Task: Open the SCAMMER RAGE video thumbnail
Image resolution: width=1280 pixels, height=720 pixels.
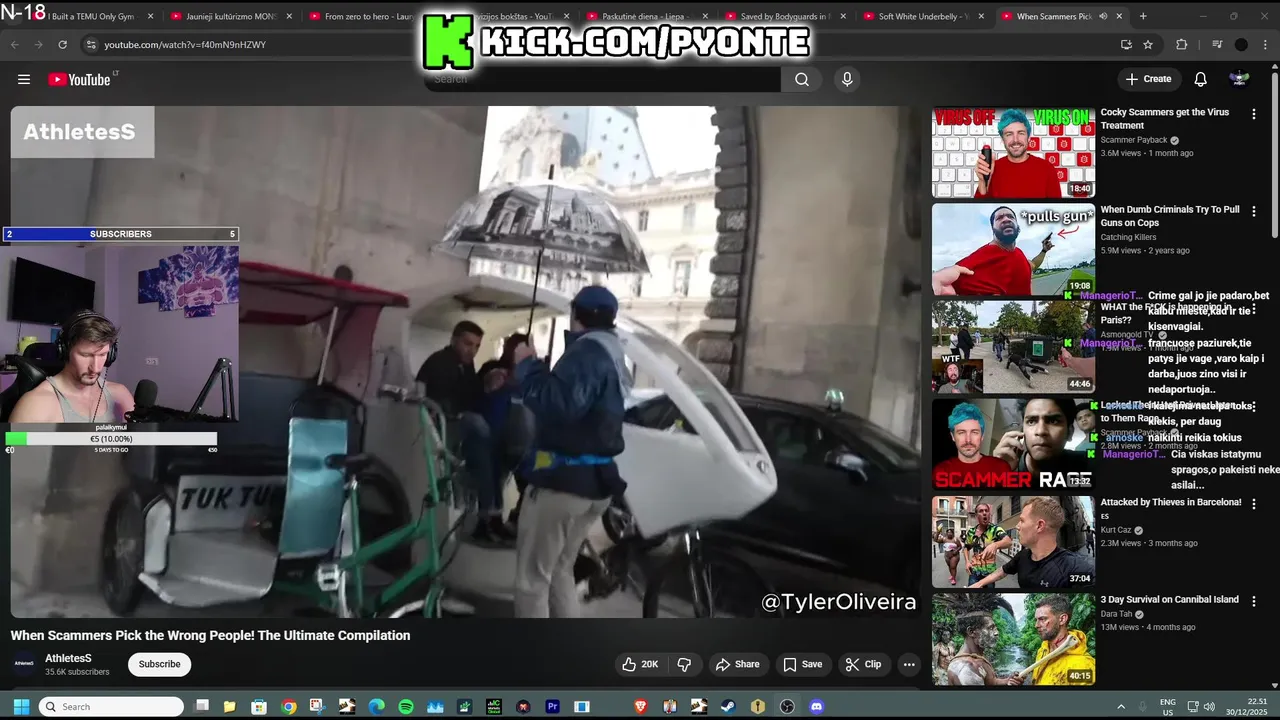Action: (1013, 444)
